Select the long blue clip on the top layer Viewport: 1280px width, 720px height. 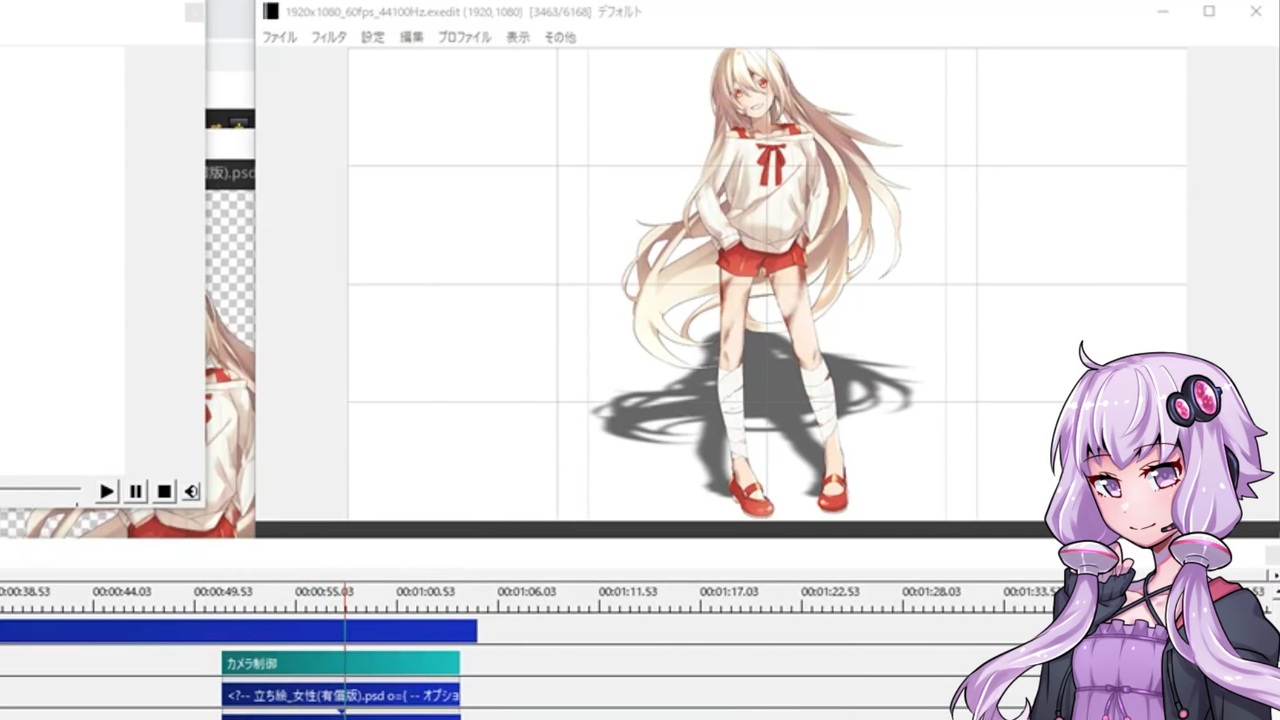coord(238,631)
